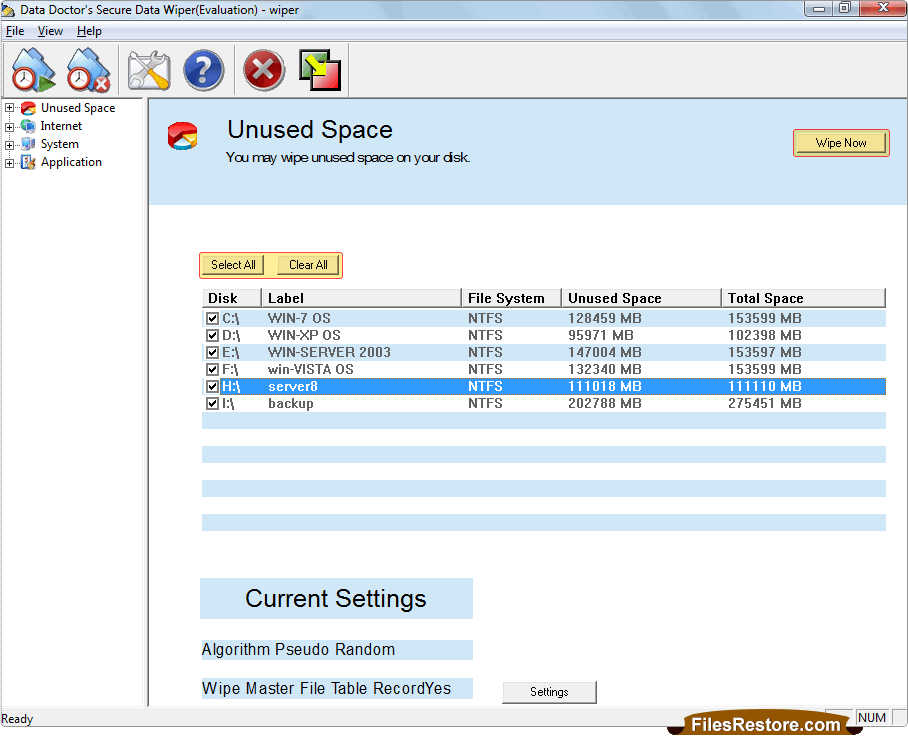
Task: Uncheck the D:\ drive checkbox
Action: click(213, 335)
